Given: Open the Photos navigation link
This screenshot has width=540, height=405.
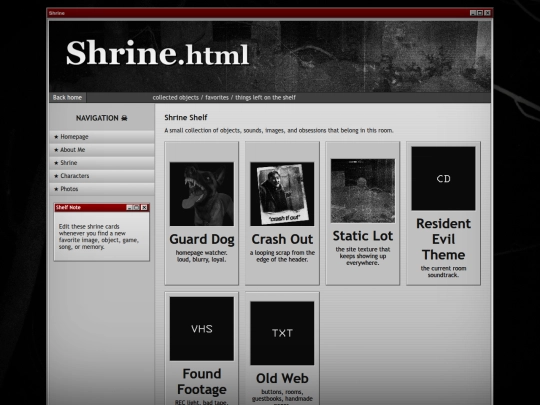Looking at the screenshot, I should (102, 189).
